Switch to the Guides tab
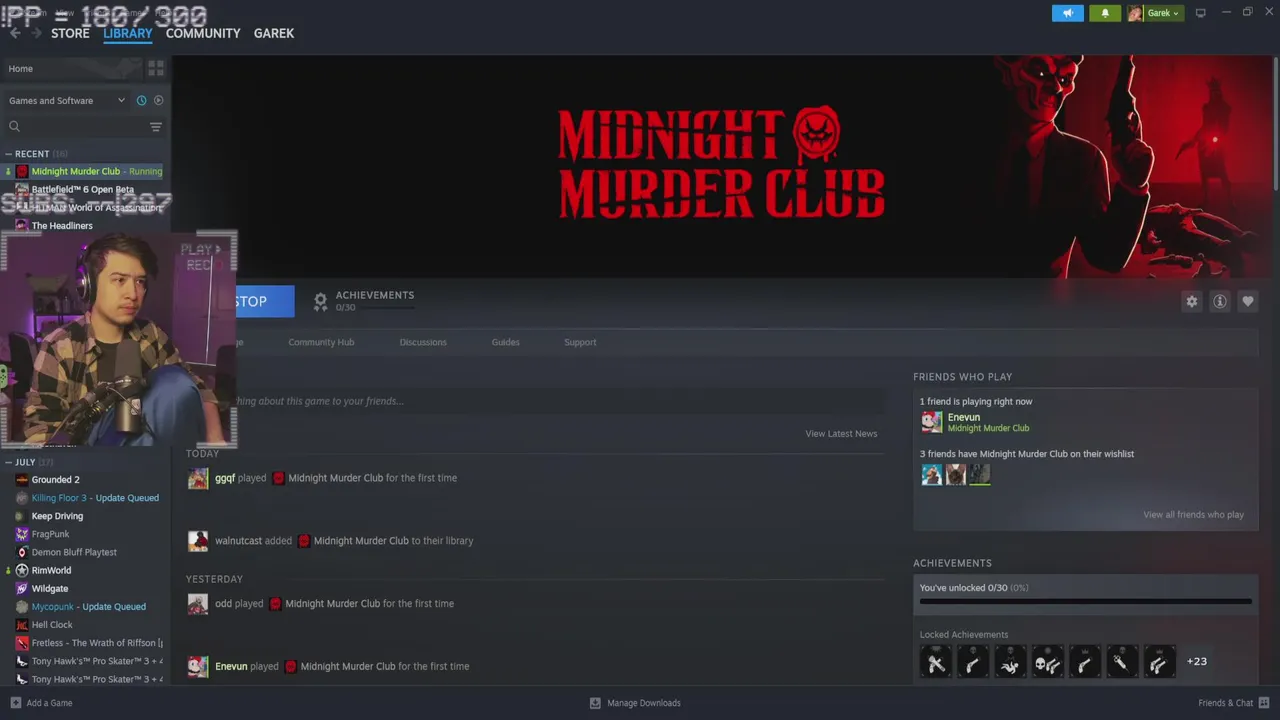This screenshot has width=1280, height=720. click(505, 342)
